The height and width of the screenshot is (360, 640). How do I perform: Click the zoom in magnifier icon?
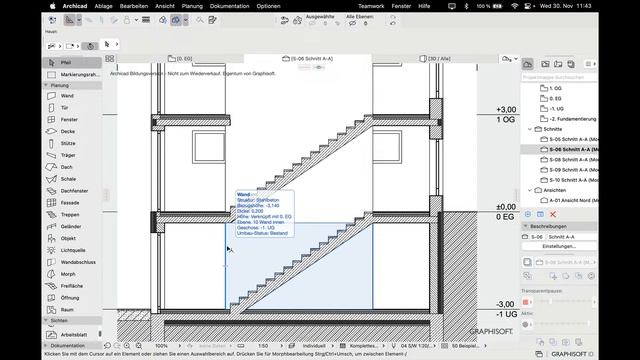127,345
